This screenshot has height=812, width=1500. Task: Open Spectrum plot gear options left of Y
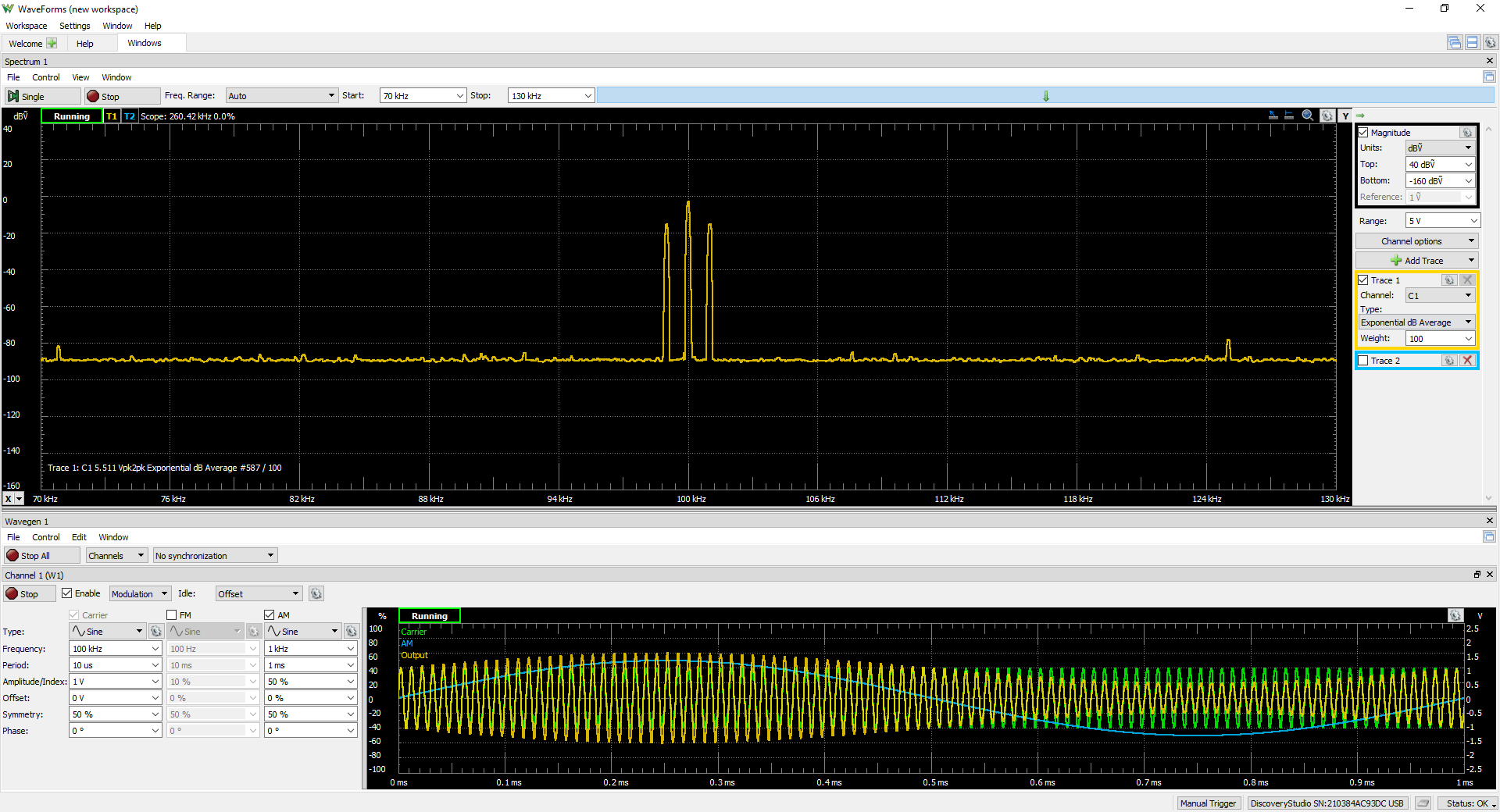pos(1327,116)
